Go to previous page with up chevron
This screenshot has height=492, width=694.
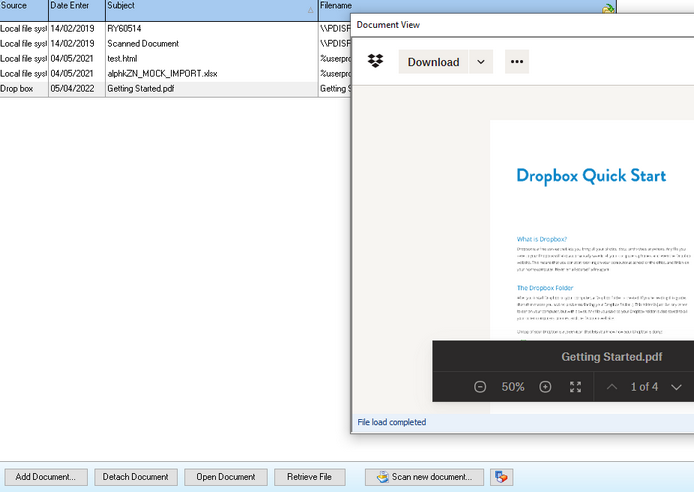612,387
